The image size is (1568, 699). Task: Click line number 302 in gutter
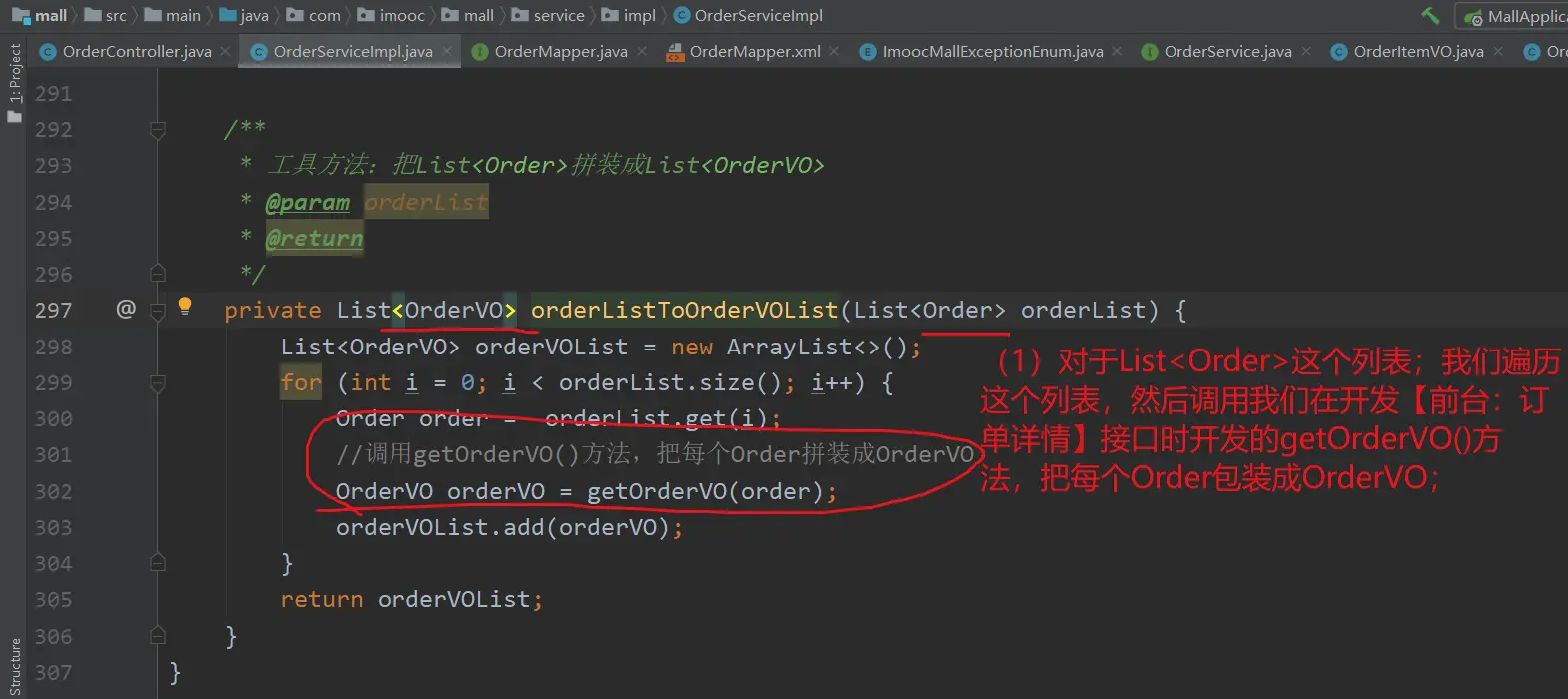coord(54,492)
